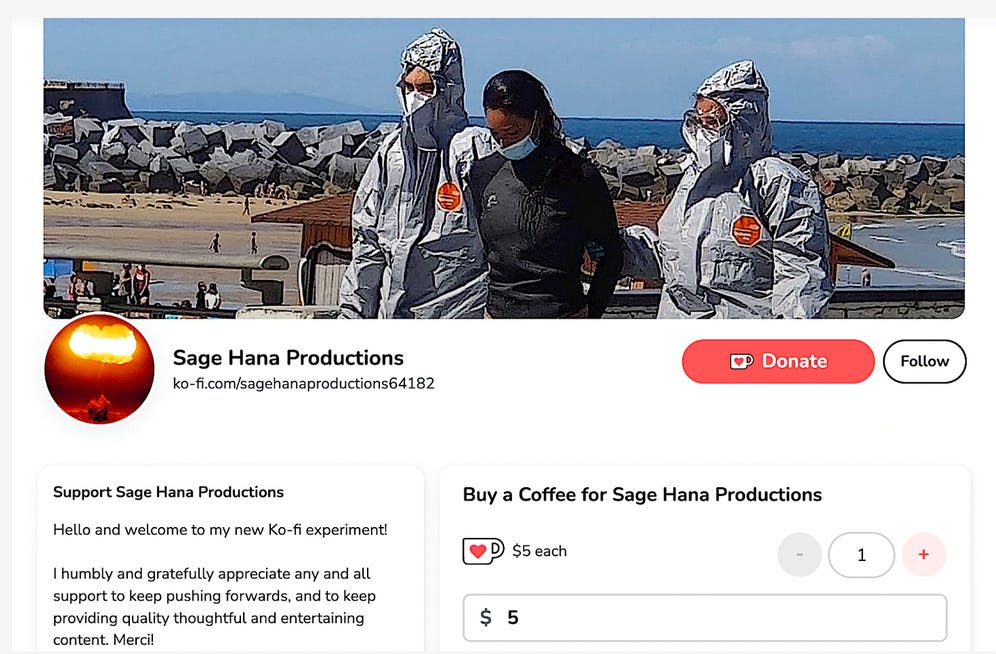
Task: Click the Support Sage Hana Productions heading
Action: [x=168, y=492]
